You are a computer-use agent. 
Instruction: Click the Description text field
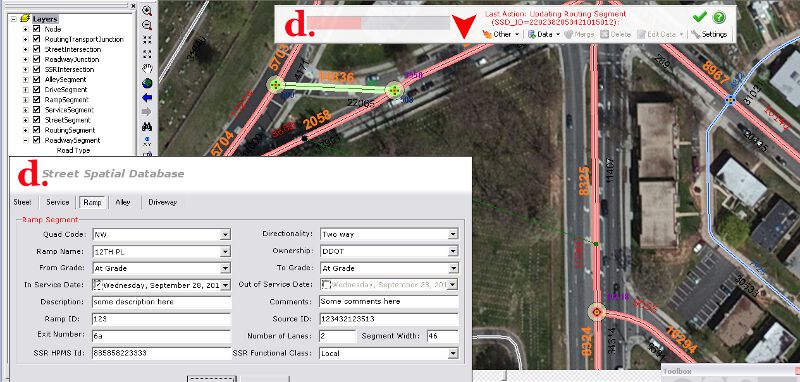tap(161, 302)
